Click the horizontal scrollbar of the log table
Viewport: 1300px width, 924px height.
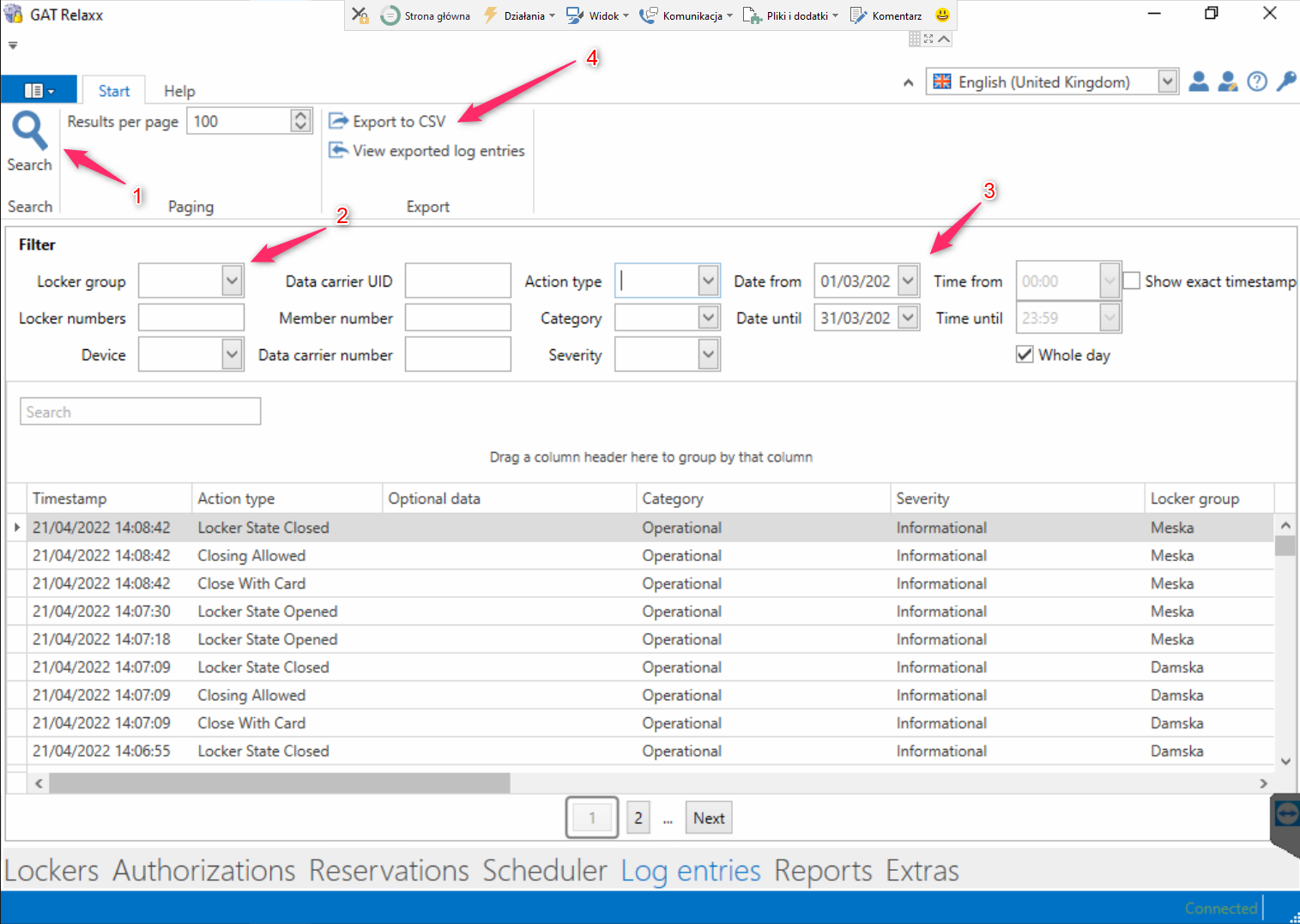pos(279,783)
